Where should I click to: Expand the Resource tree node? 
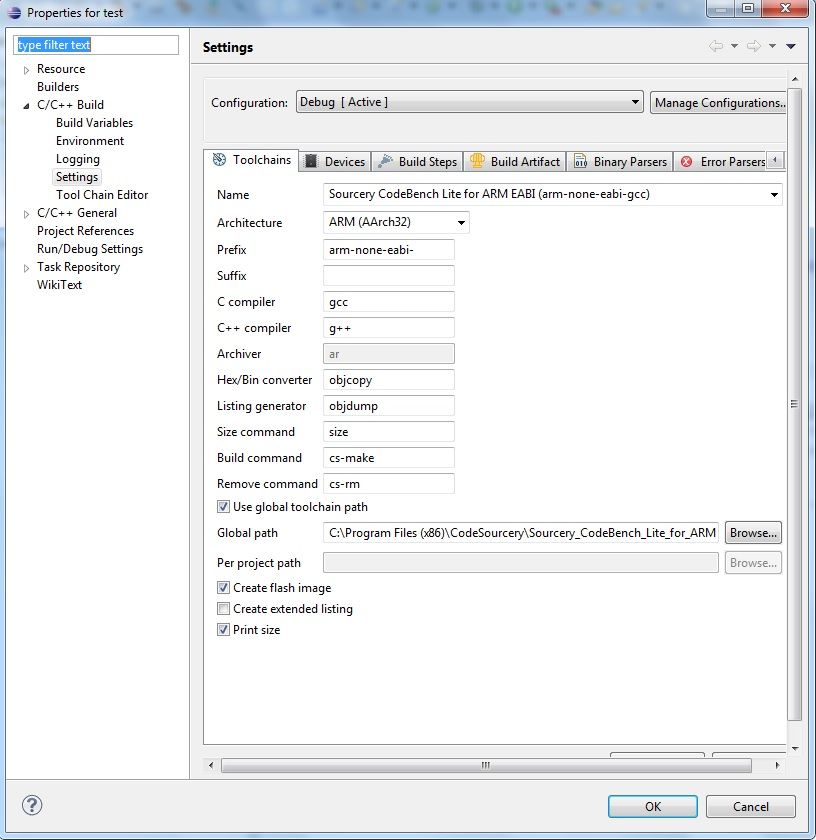[26, 70]
